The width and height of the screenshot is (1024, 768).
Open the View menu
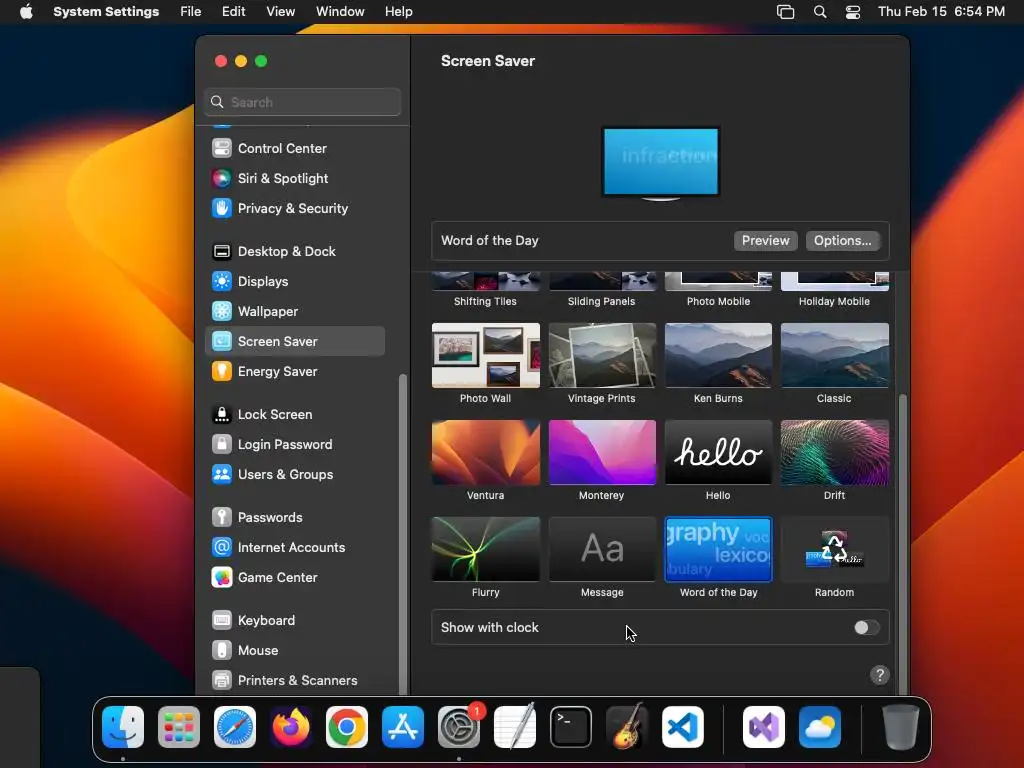(280, 12)
